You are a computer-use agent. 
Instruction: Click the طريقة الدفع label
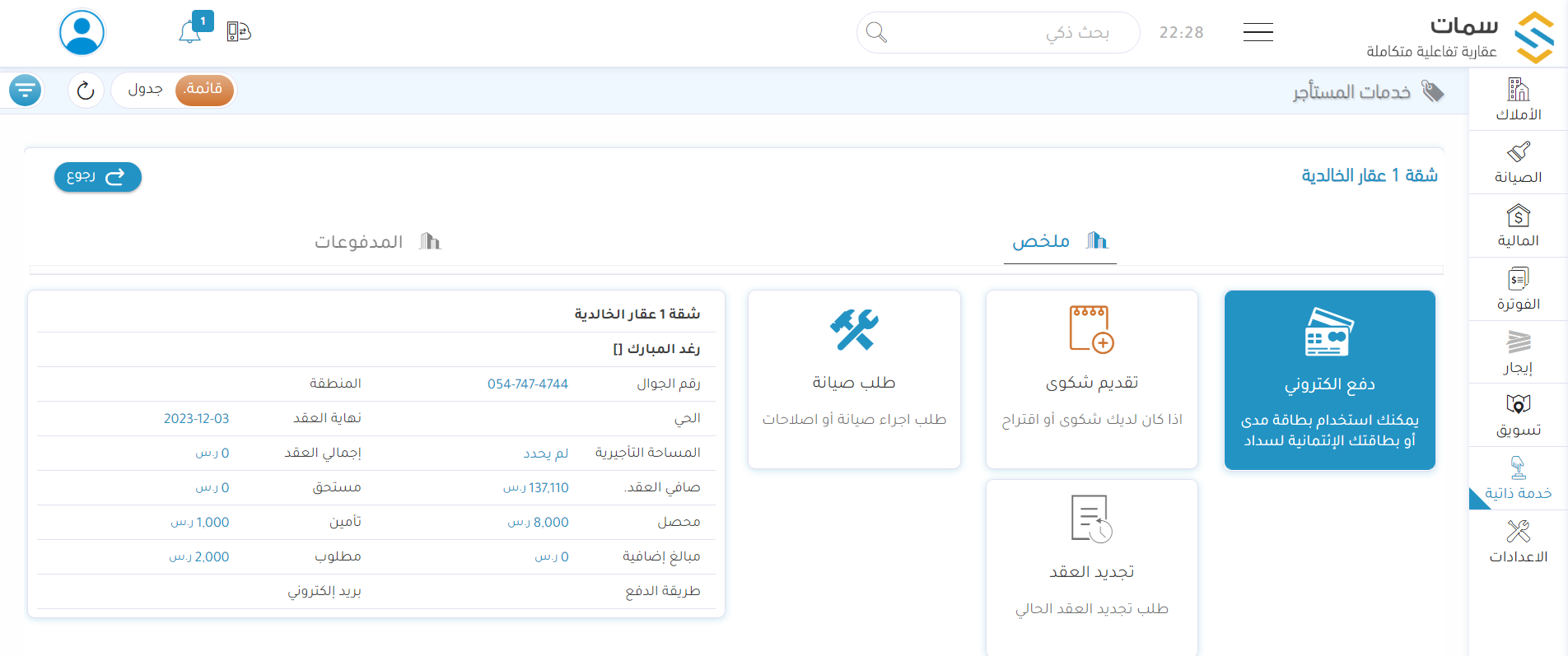click(x=663, y=591)
